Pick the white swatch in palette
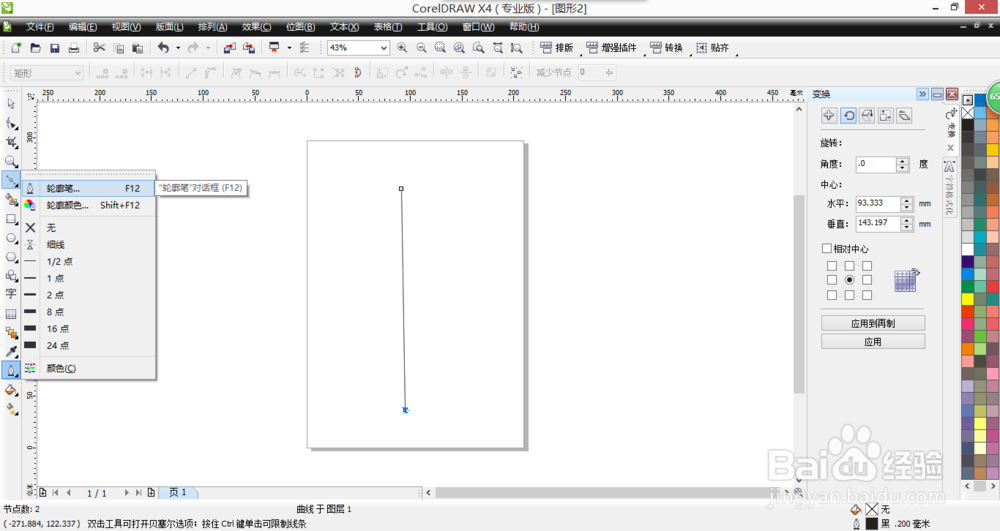The height and width of the screenshot is (531, 1000). tap(967, 249)
